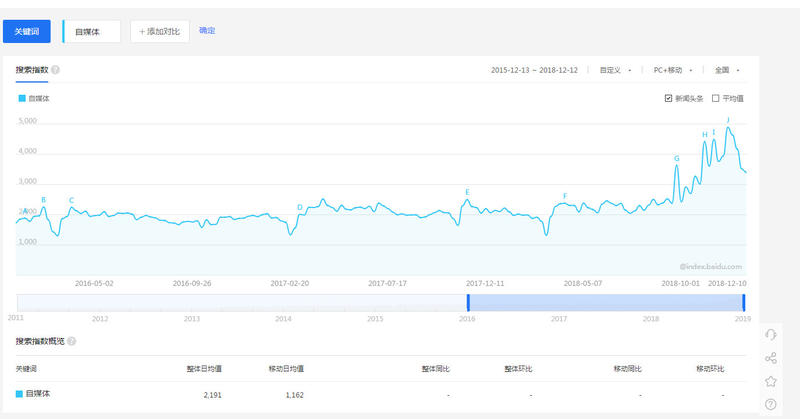
Task: Click help icon beside 搜索指数概览
Action: [x=70, y=341]
